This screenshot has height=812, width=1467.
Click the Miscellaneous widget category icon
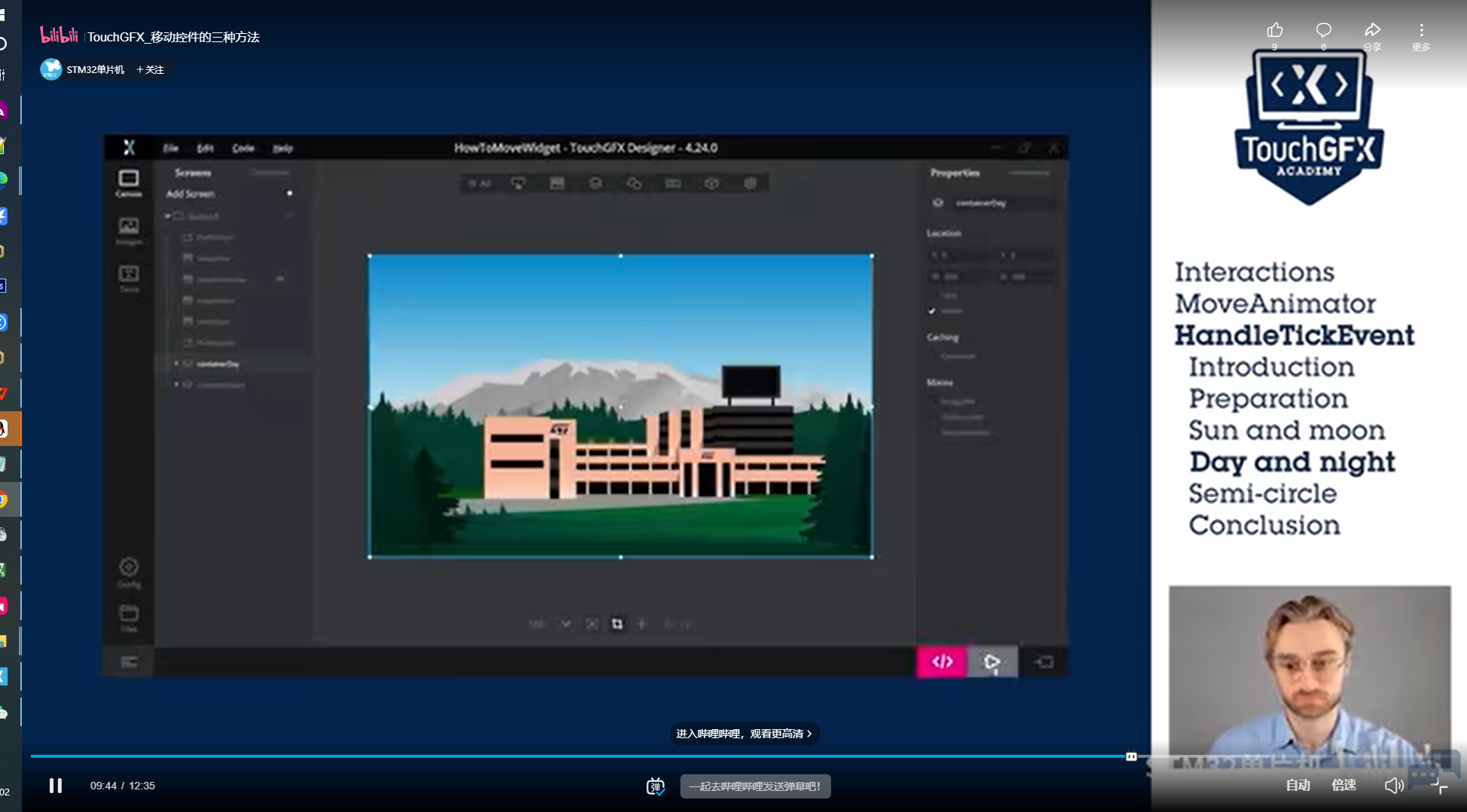(711, 183)
